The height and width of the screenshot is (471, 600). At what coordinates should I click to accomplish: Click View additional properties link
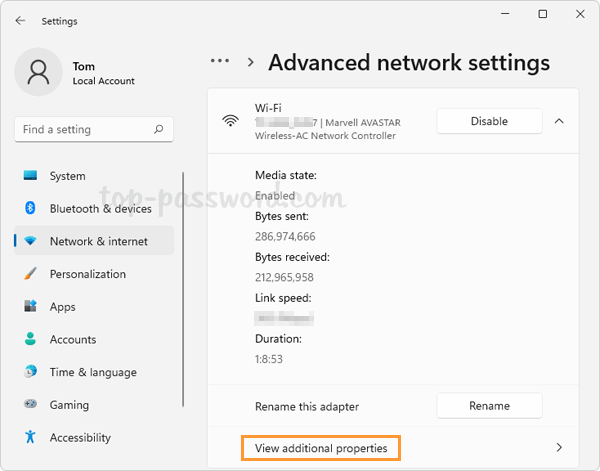click(x=321, y=448)
